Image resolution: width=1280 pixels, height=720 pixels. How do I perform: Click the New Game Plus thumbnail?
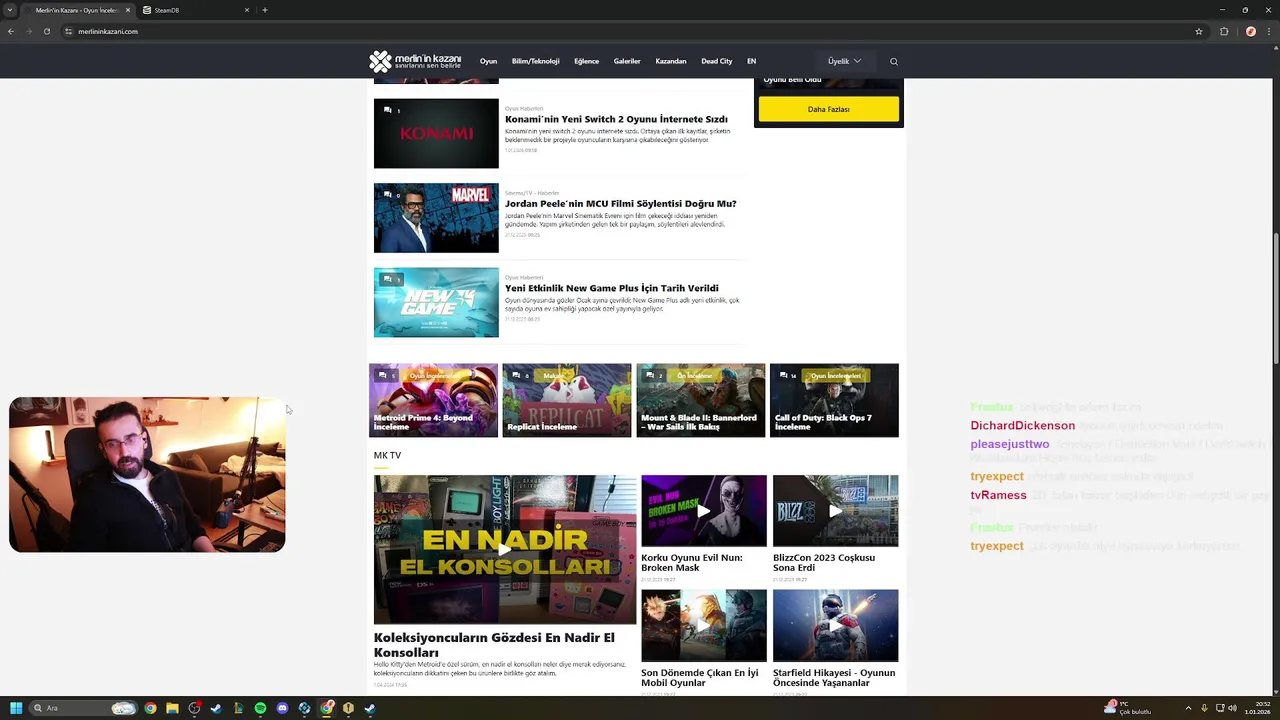[436, 302]
